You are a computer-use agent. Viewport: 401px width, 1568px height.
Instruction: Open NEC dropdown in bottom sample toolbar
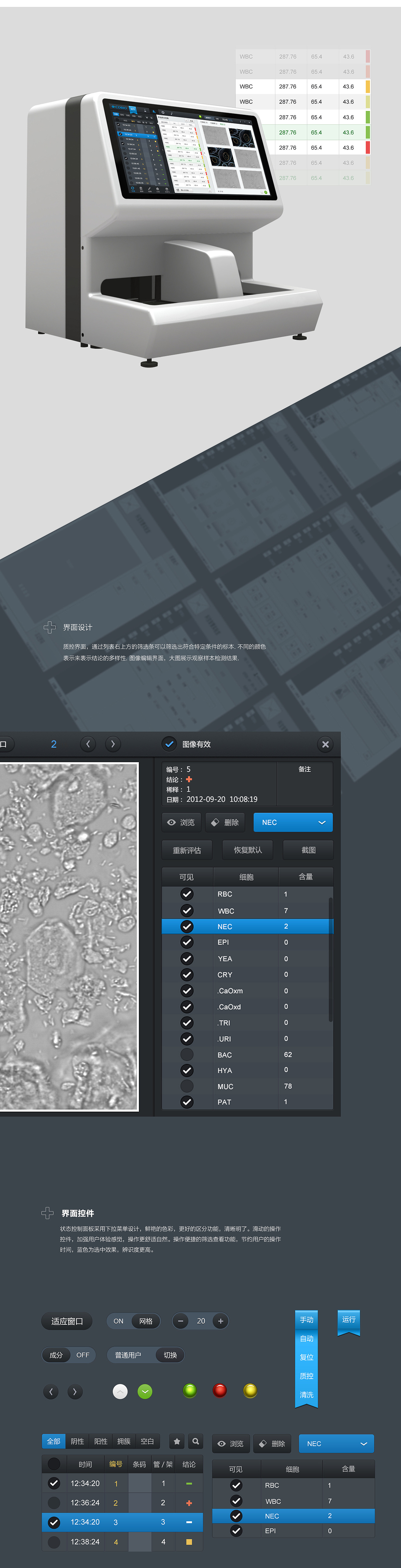pyautogui.click(x=336, y=1444)
